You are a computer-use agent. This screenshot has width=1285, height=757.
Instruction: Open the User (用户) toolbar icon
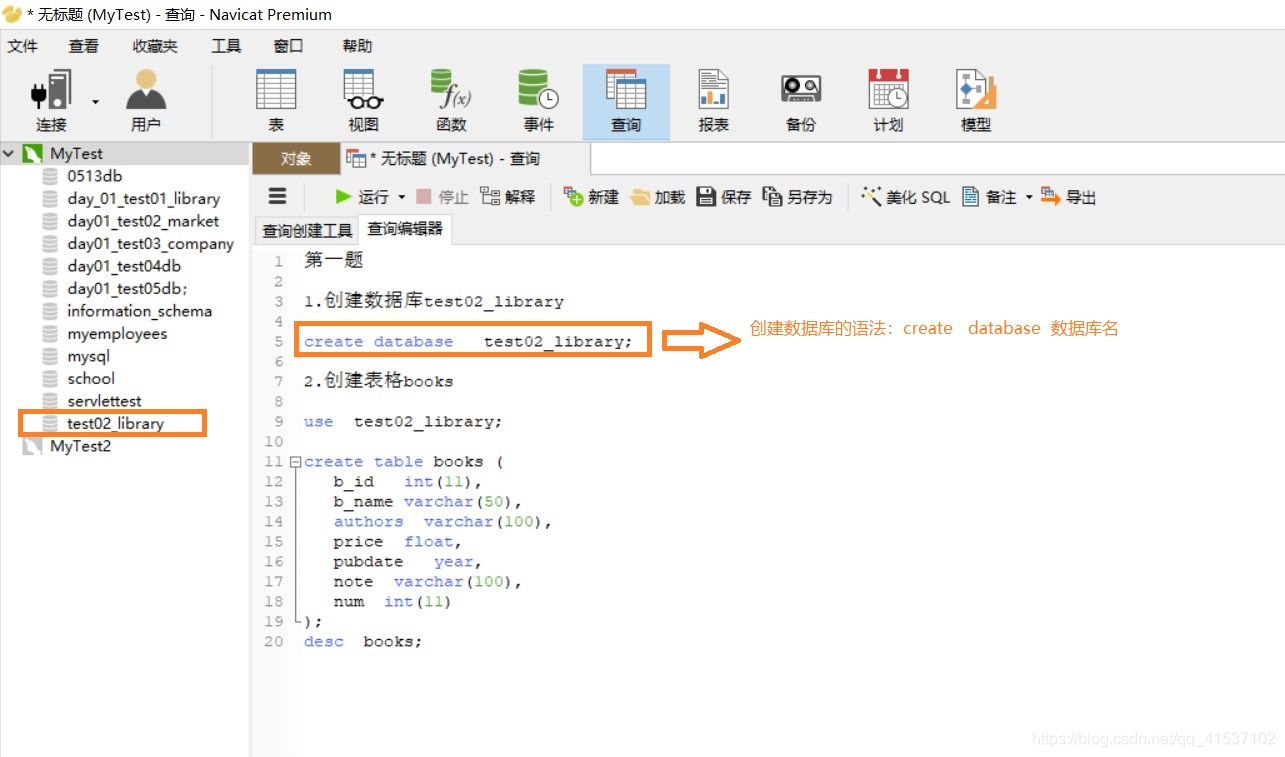click(x=146, y=101)
